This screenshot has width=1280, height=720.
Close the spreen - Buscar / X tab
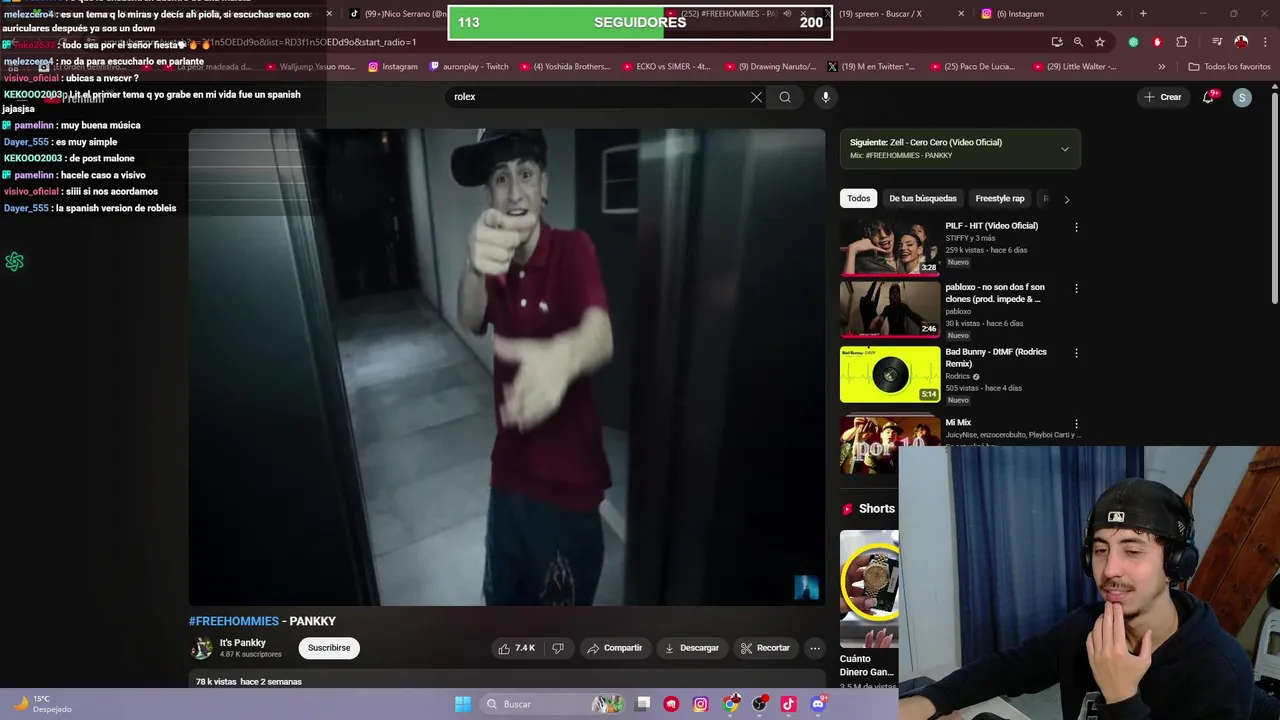(961, 14)
